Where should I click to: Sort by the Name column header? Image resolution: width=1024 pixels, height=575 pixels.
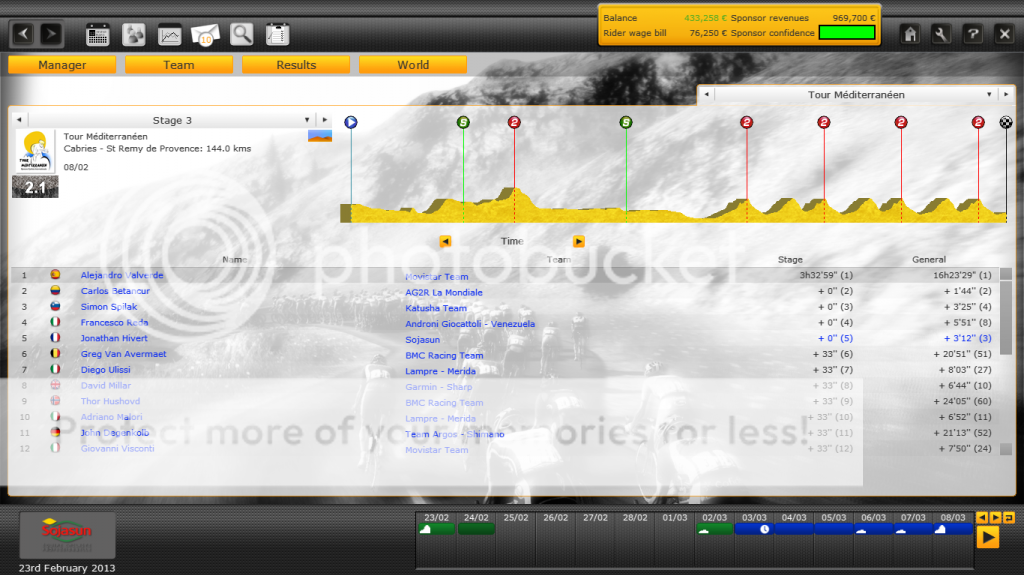[234, 259]
